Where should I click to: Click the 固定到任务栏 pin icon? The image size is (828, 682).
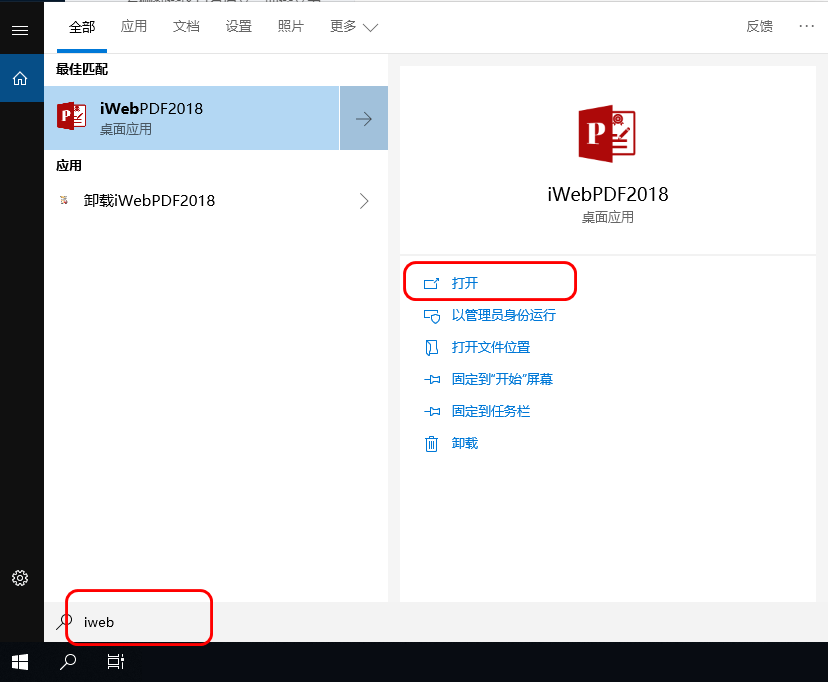tap(434, 411)
